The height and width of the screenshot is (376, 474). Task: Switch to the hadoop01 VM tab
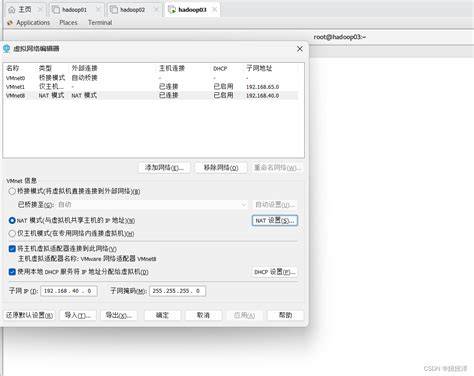[x=77, y=10]
